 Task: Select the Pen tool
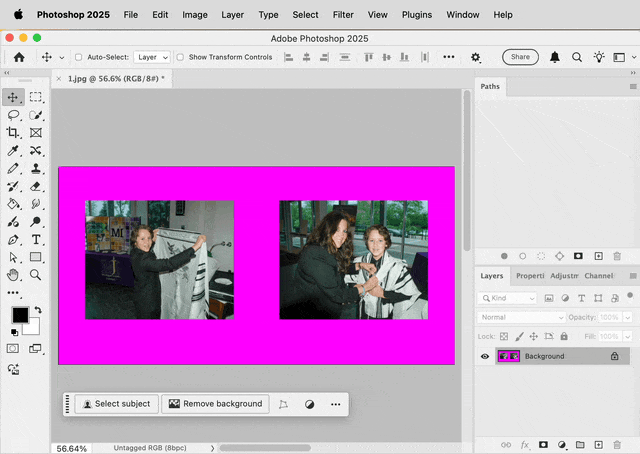(x=13, y=239)
